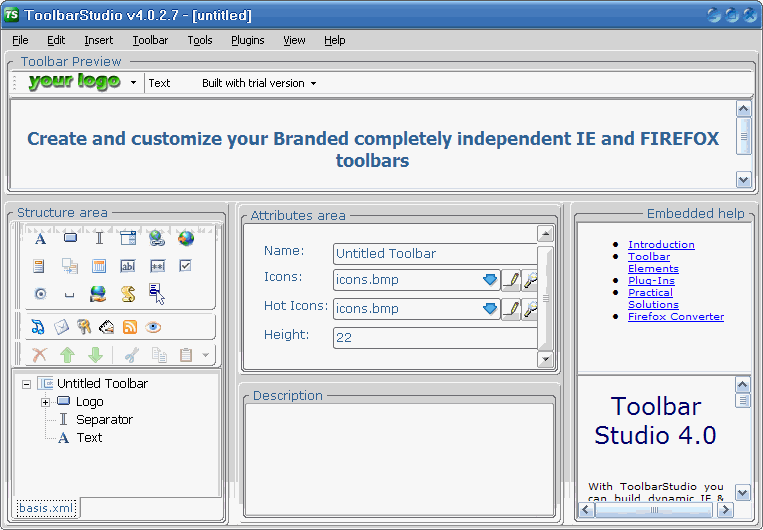This screenshot has height=530, width=763.
Task: Insert a password '**' field element
Action: click(157, 266)
